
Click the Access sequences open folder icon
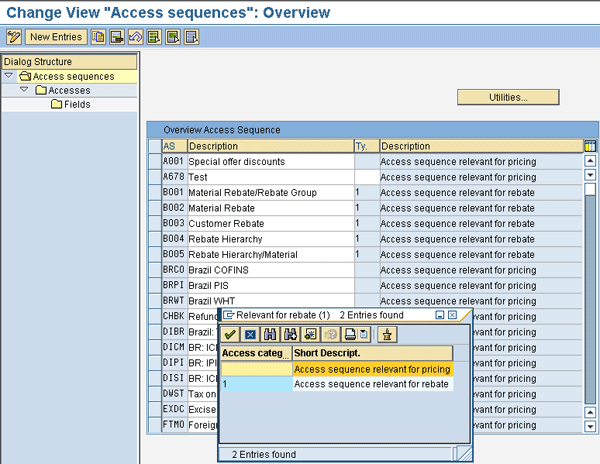point(25,76)
